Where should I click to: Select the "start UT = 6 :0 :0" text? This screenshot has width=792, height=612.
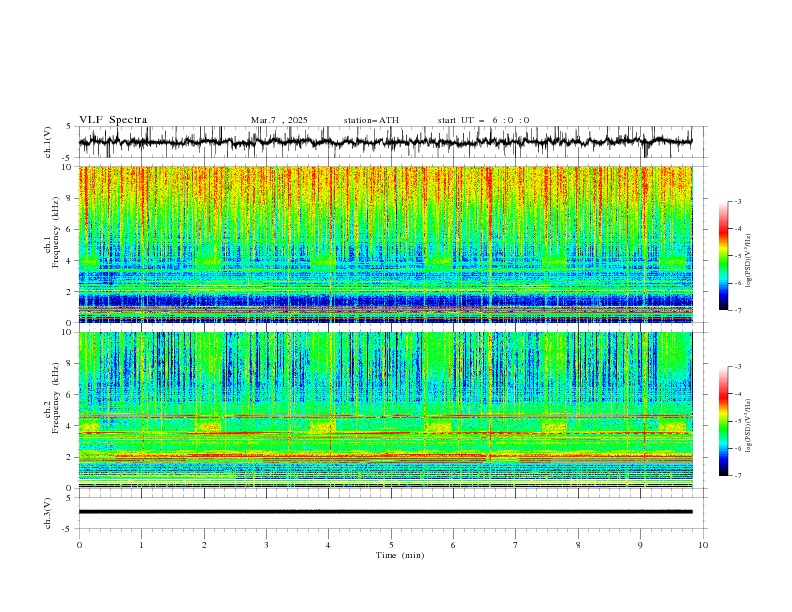(483, 120)
